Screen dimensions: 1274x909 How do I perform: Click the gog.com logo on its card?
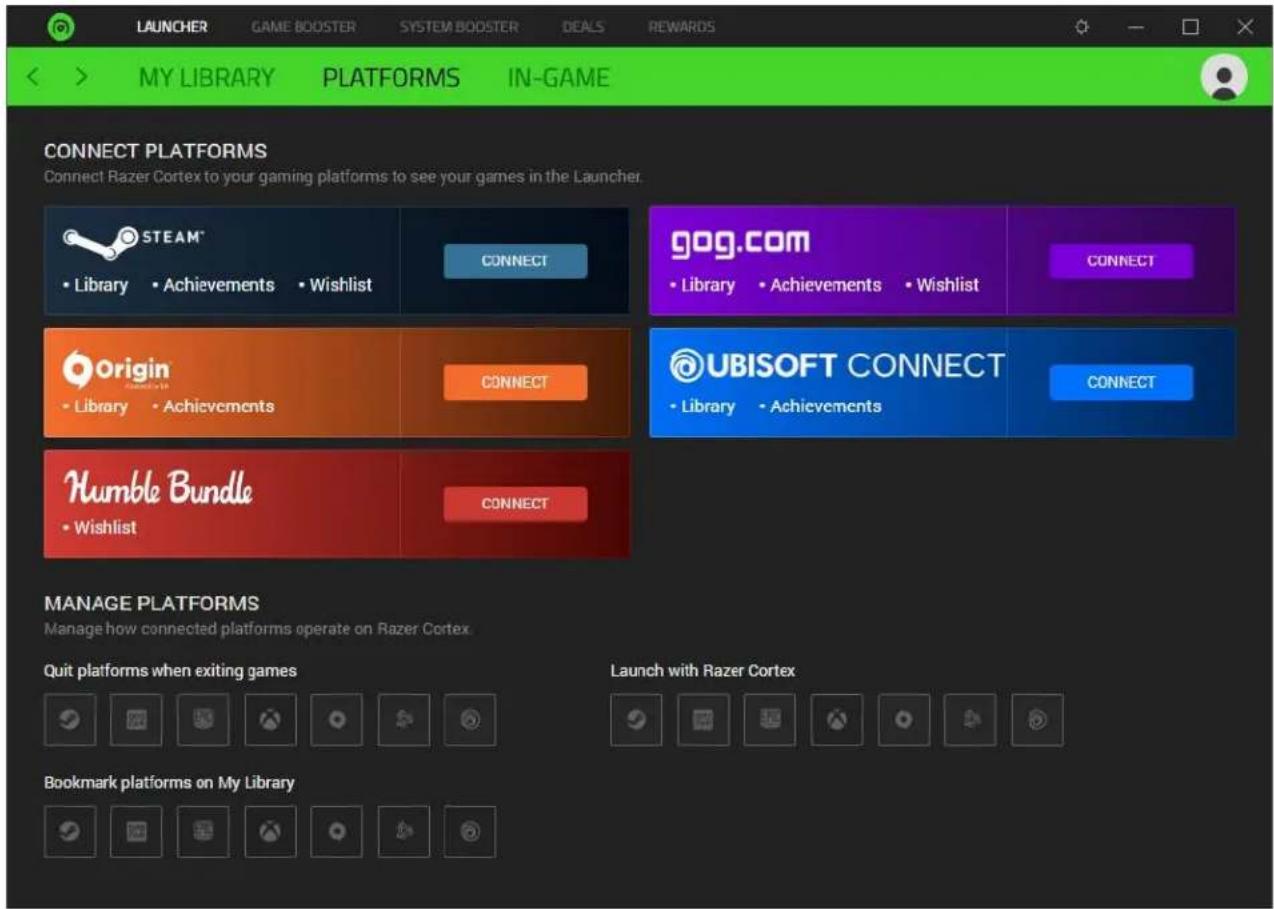[740, 243]
